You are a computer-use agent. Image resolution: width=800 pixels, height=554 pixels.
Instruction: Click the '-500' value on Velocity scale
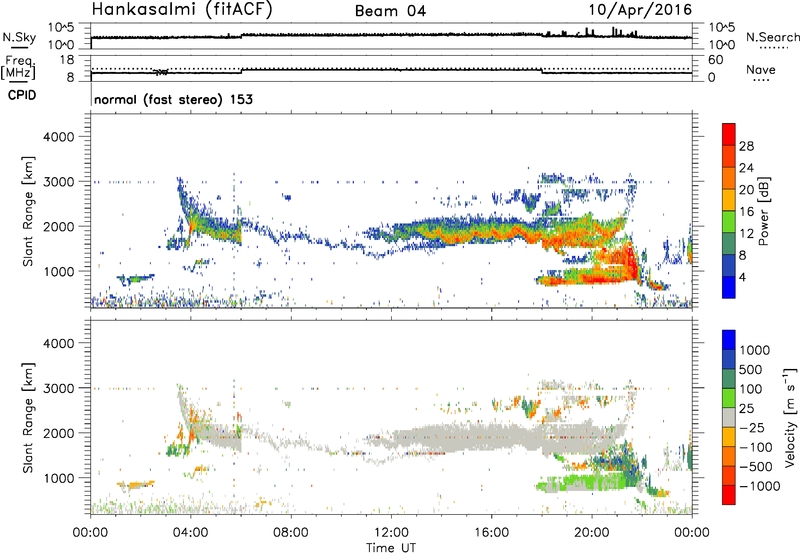[x=755, y=467]
